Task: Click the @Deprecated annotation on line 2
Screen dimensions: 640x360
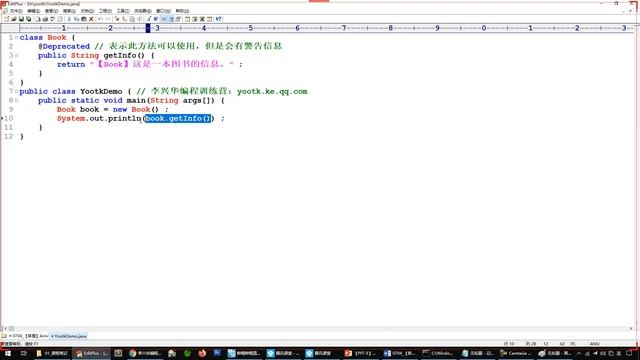Action: tap(64, 47)
